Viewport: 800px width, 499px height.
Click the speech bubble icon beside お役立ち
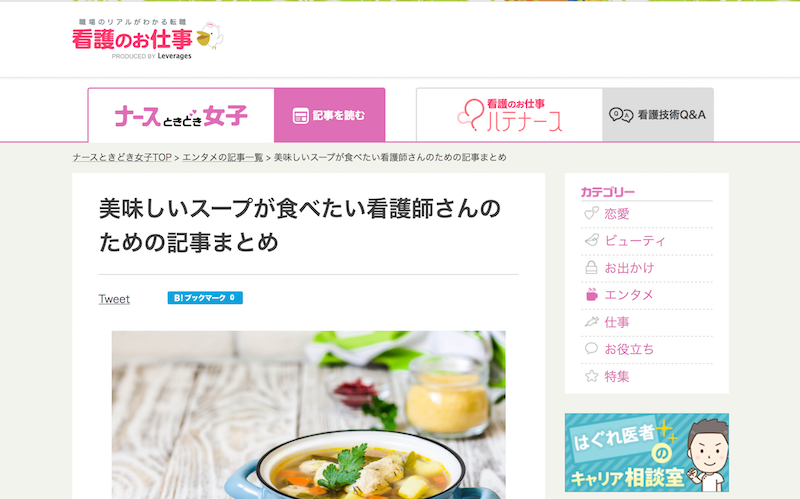tap(591, 348)
